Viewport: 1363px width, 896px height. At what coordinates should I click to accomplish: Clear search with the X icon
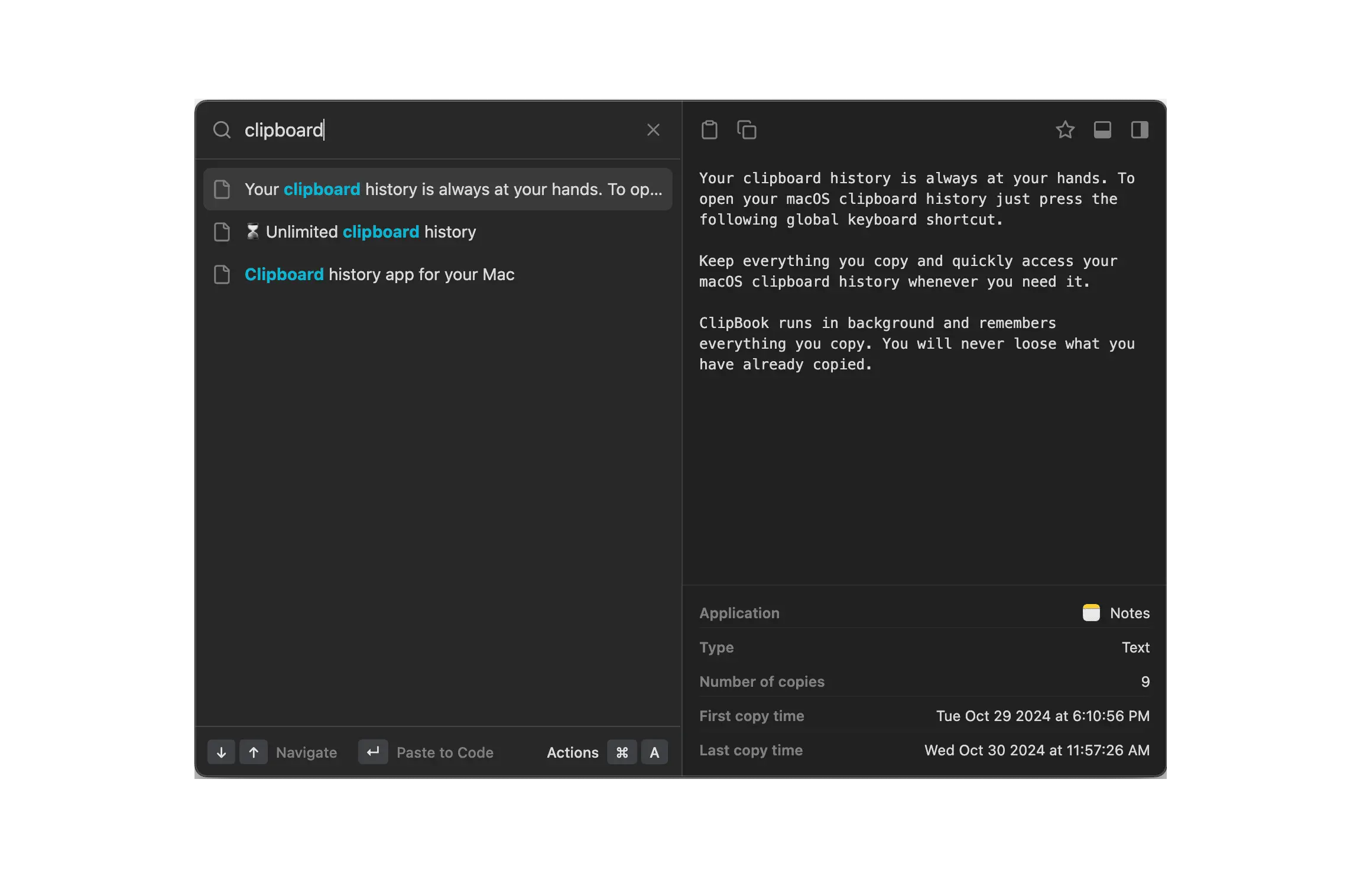pos(653,130)
